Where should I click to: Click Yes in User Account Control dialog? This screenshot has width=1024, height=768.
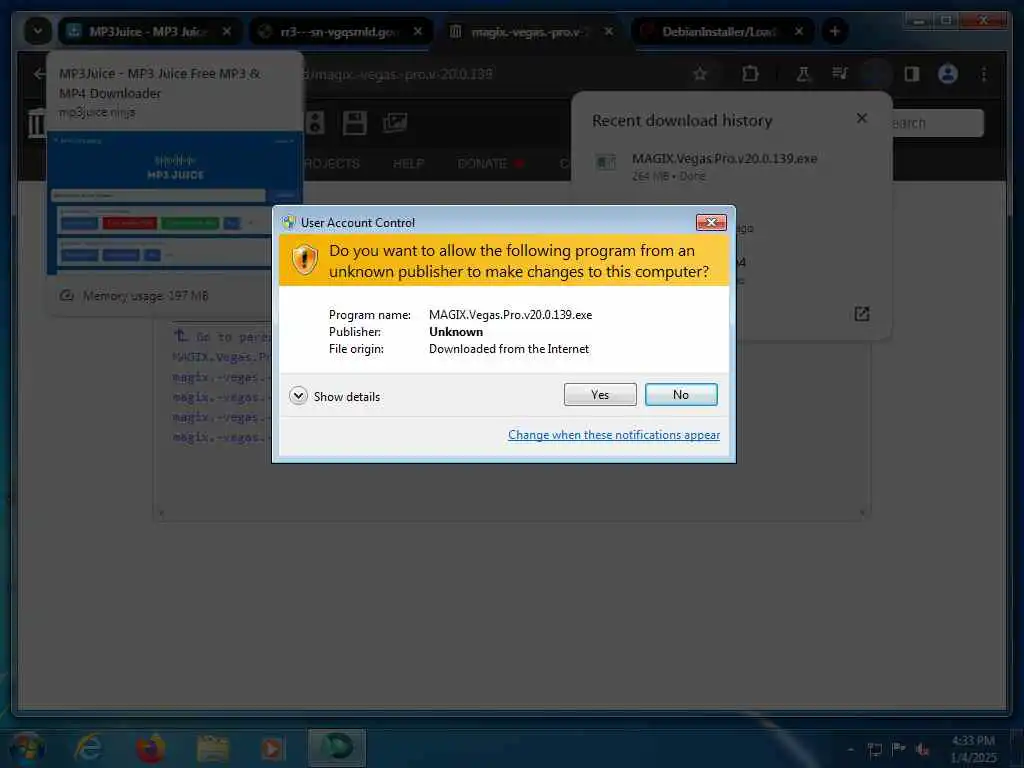(600, 394)
